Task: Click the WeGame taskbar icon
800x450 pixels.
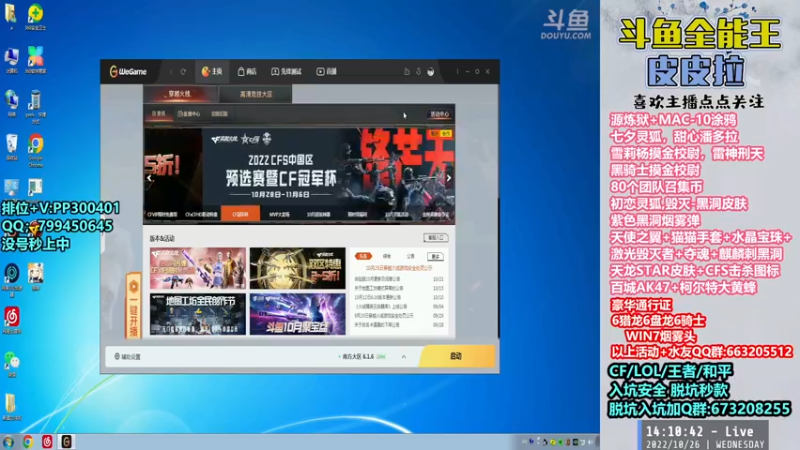Action: pyautogui.click(x=66, y=442)
